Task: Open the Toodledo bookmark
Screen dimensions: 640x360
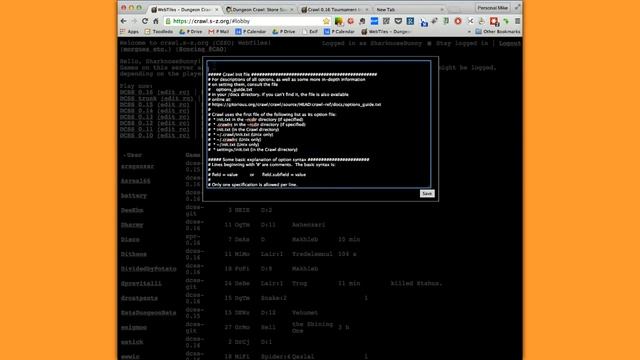Action: click(x=159, y=31)
